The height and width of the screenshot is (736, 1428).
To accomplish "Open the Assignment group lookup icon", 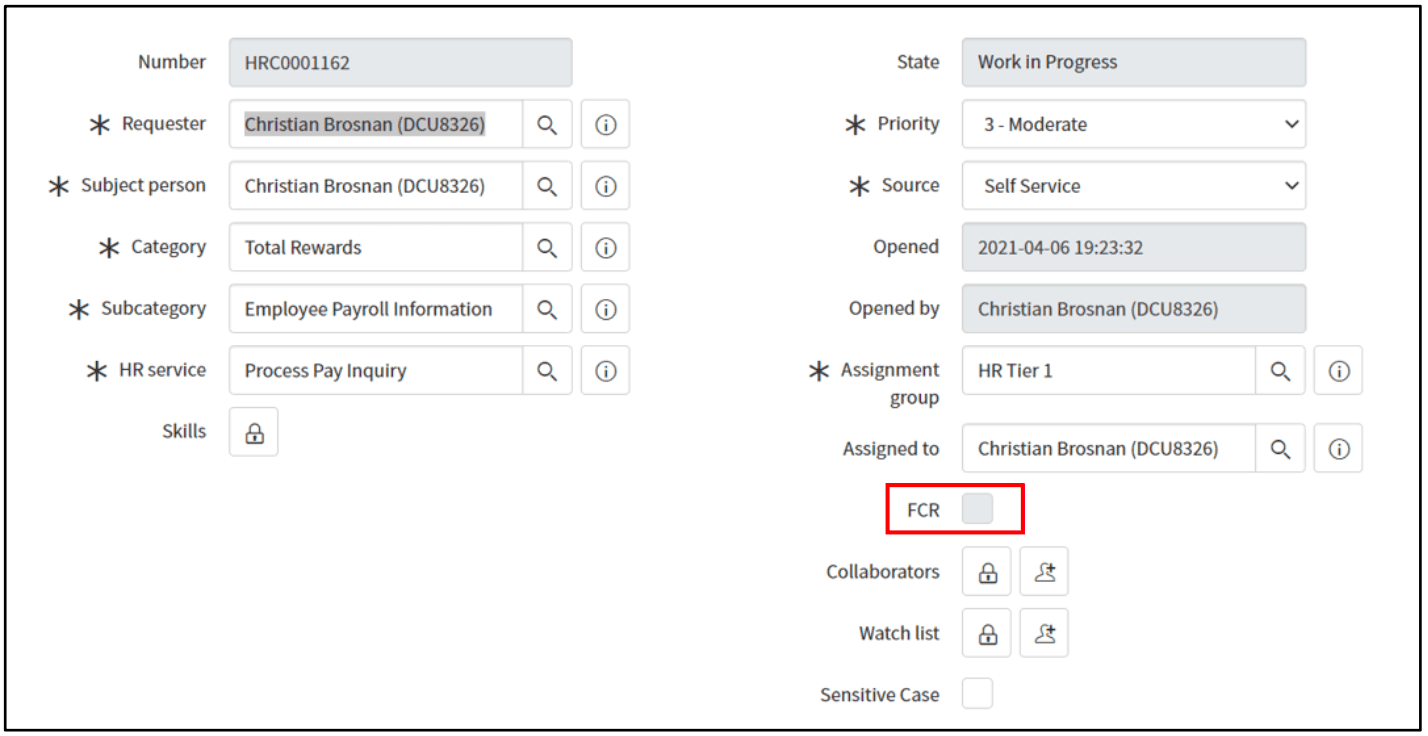I will pyautogui.click(x=1280, y=370).
